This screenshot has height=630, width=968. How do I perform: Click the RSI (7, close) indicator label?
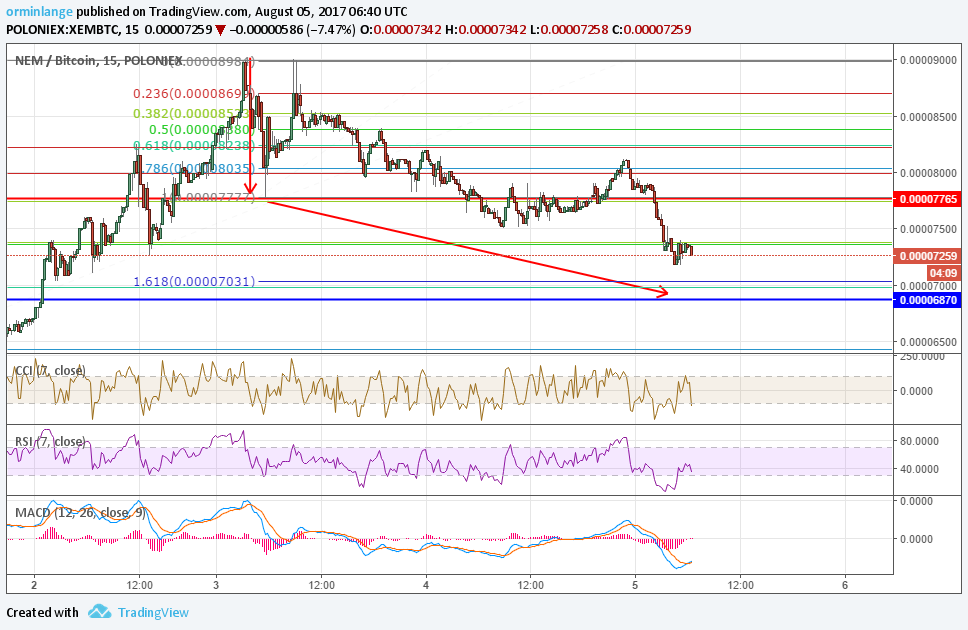tap(50, 442)
